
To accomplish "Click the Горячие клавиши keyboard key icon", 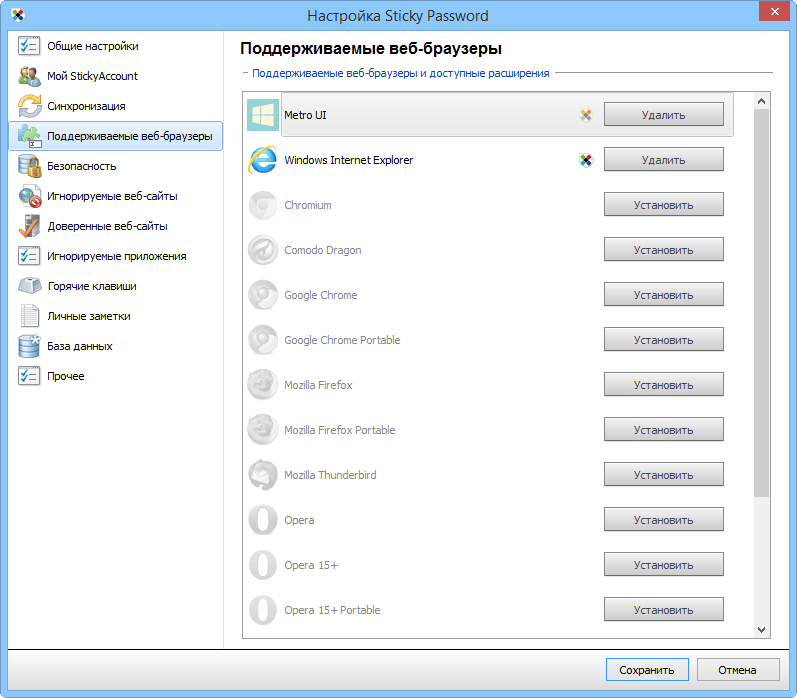I will coord(29,286).
